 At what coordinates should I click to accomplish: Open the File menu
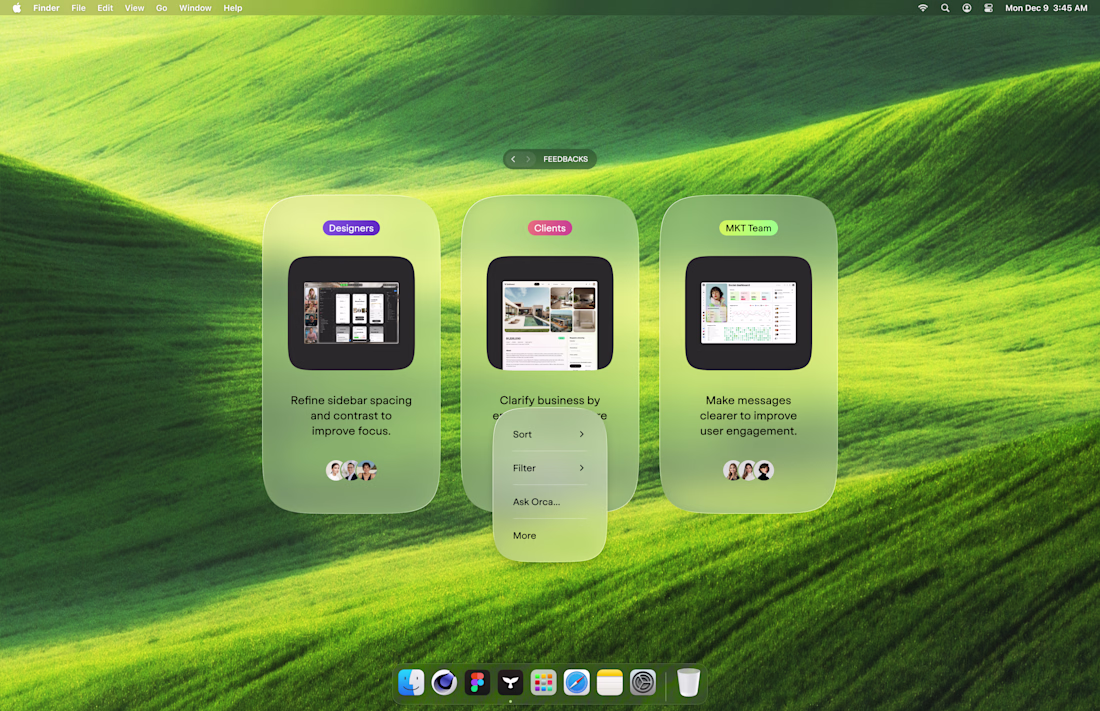[x=79, y=8]
